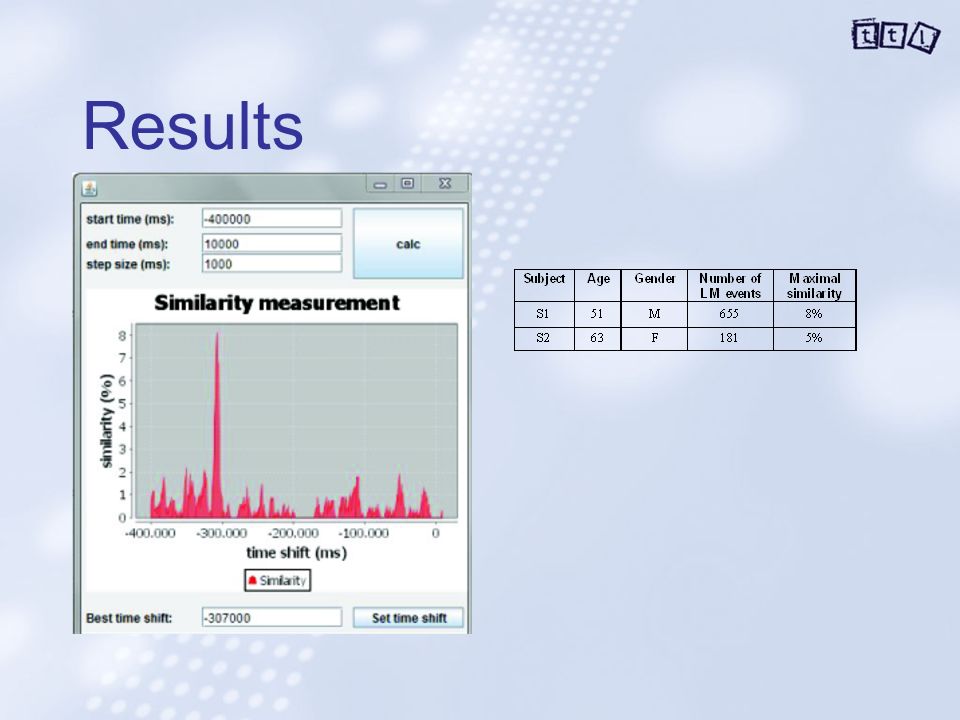The height and width of the screenshot is (720, 960).
Task: Click the LM events cell '655'
Action: (729, 313)
